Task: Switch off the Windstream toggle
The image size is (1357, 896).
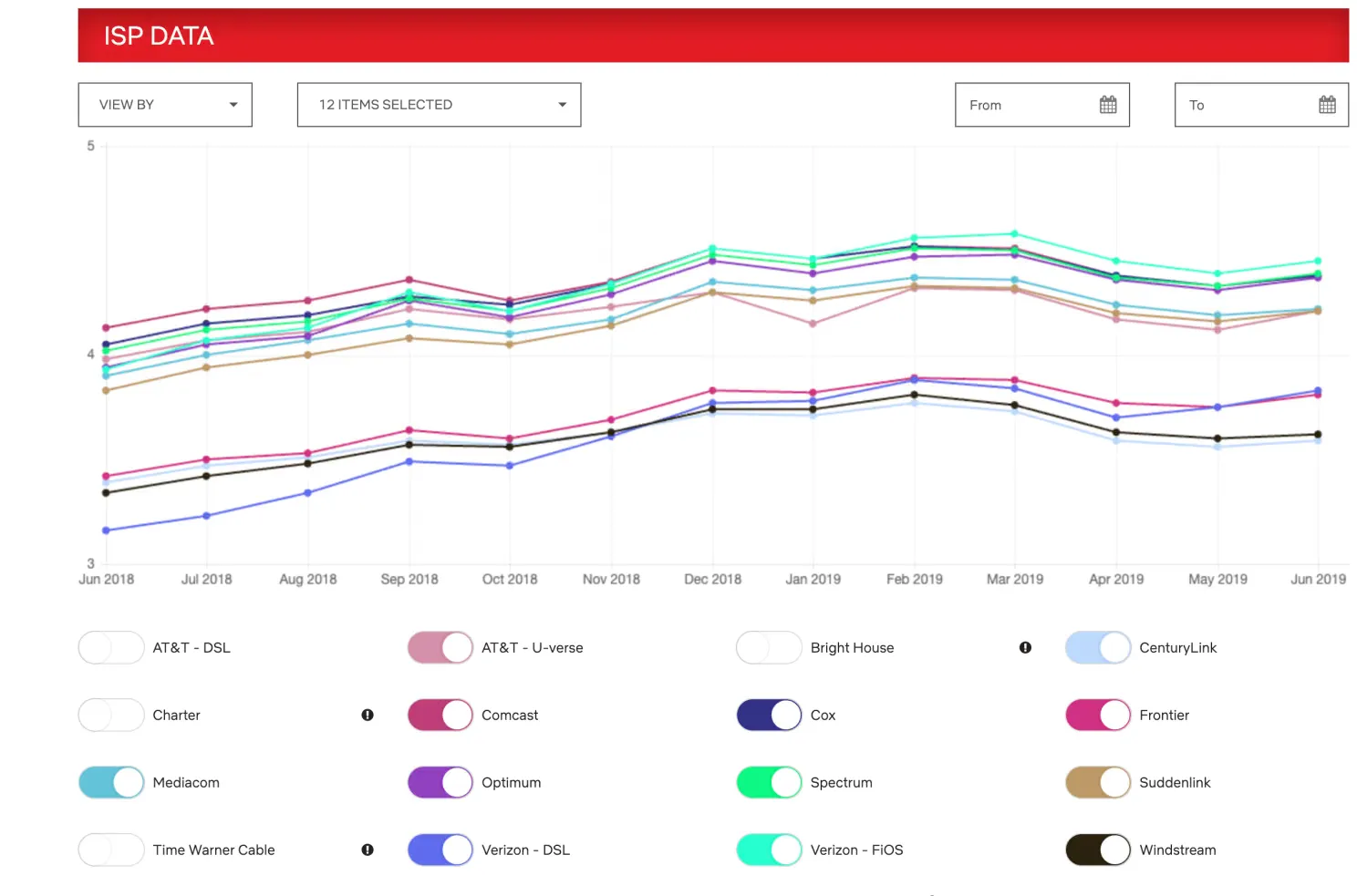Action: coord(1098,850)
